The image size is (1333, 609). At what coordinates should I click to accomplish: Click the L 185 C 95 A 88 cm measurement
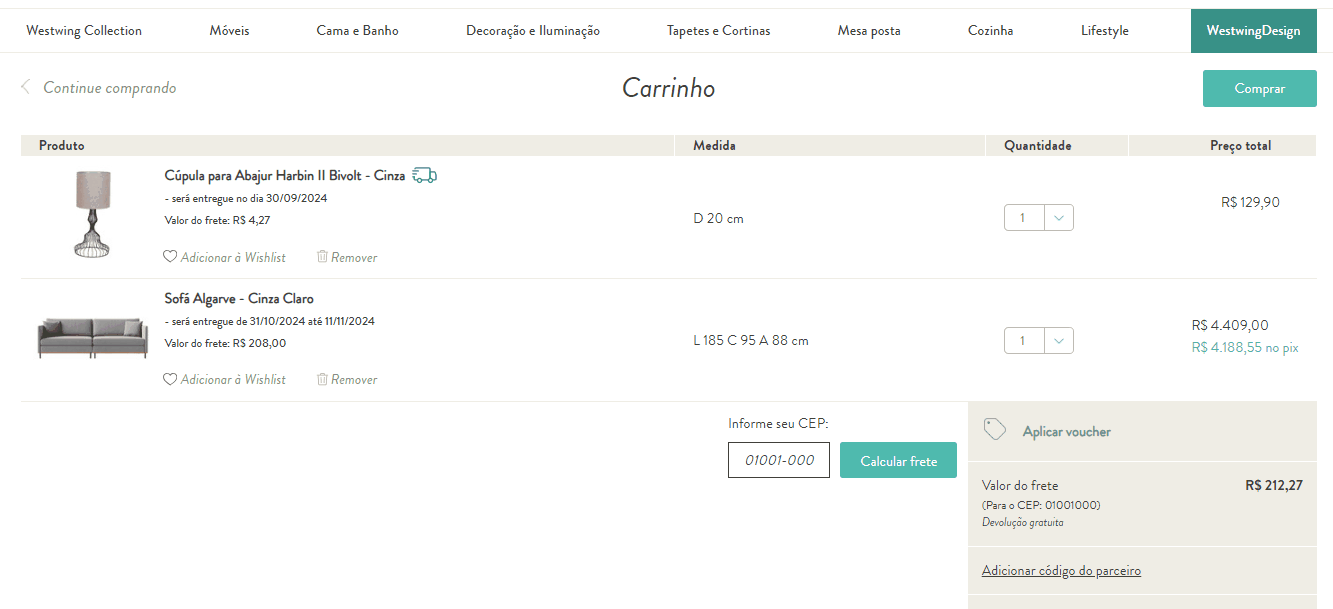pyautogui.click(x=751, y=340)
